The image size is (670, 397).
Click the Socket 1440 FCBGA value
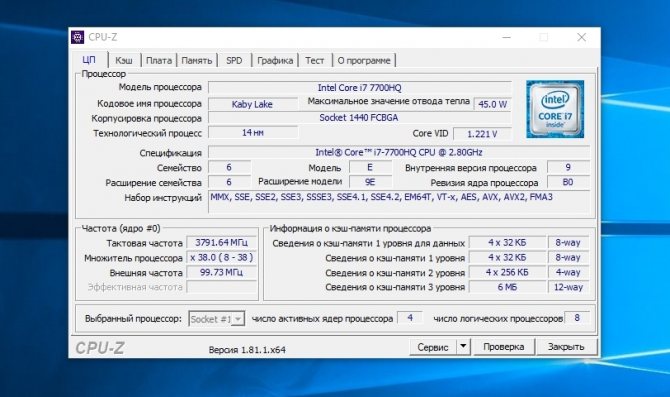tap(359, 118)
